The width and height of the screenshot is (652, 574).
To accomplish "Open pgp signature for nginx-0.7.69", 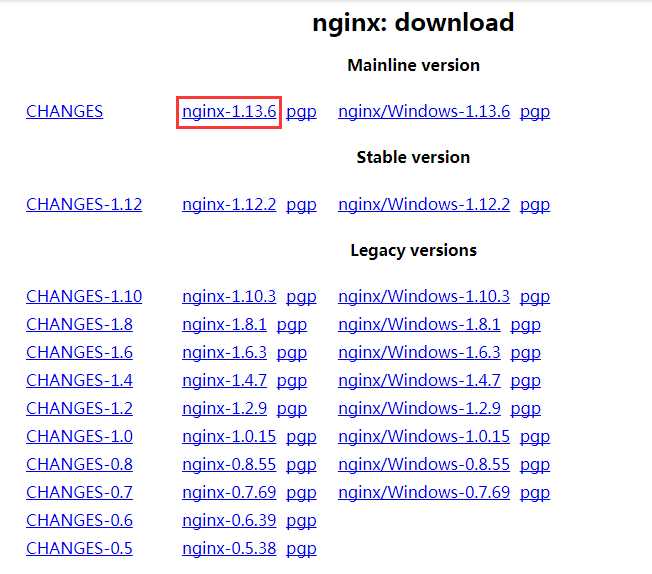I will pos(301,493).
